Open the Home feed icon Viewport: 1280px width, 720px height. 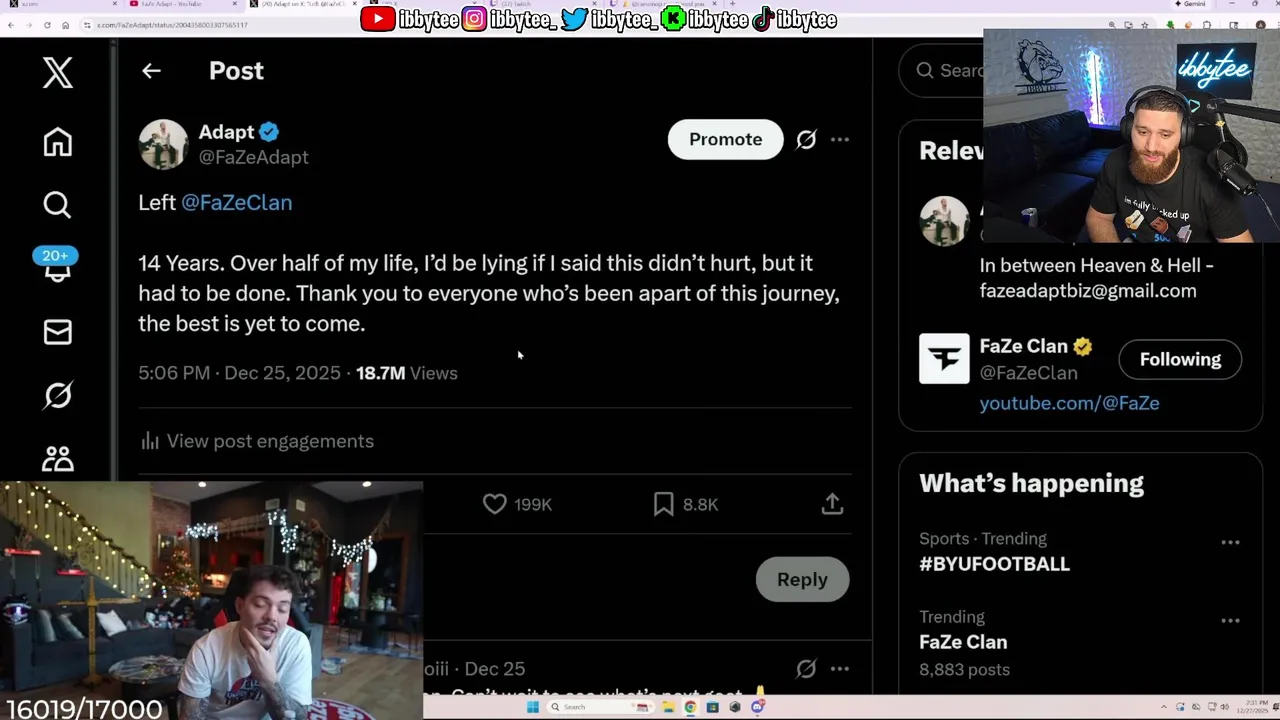(x=57, y=141)
